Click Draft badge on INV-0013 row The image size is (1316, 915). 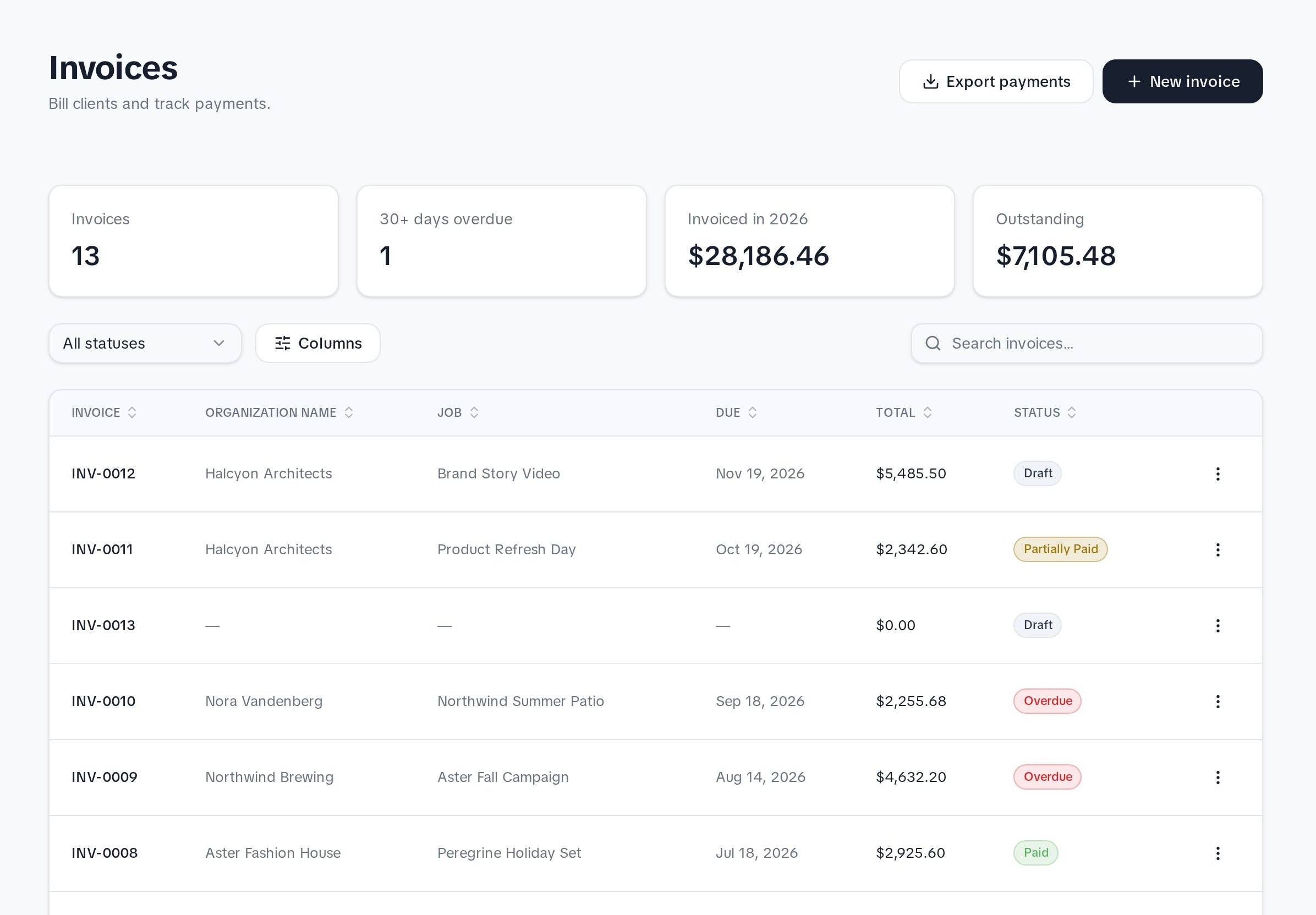(x=1038, y=625)
